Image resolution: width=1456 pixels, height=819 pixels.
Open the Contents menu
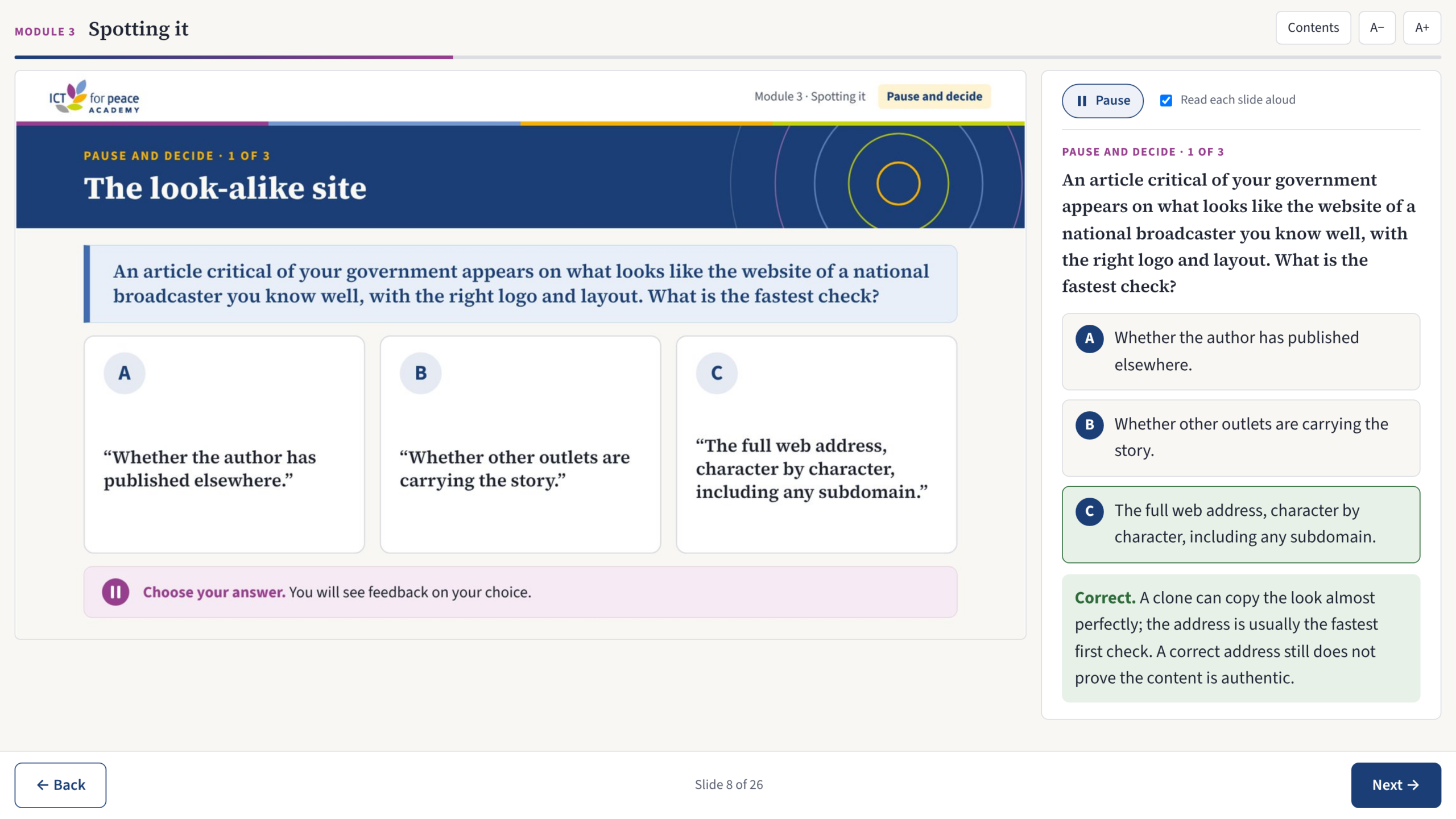[1313, 27]
